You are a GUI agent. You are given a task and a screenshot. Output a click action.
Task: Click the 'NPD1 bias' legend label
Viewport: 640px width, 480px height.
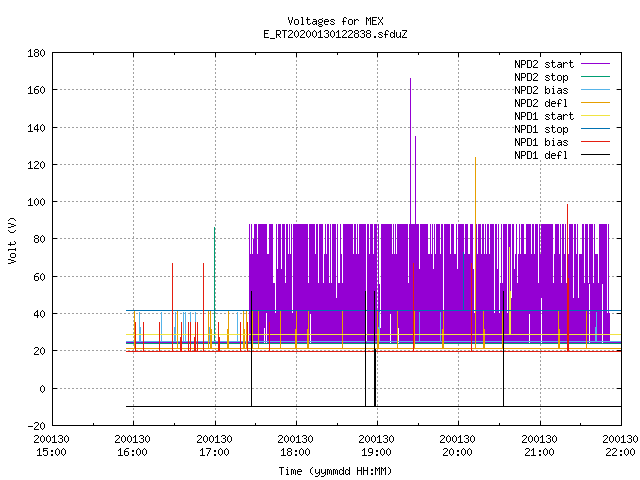(x=541, y=142)
